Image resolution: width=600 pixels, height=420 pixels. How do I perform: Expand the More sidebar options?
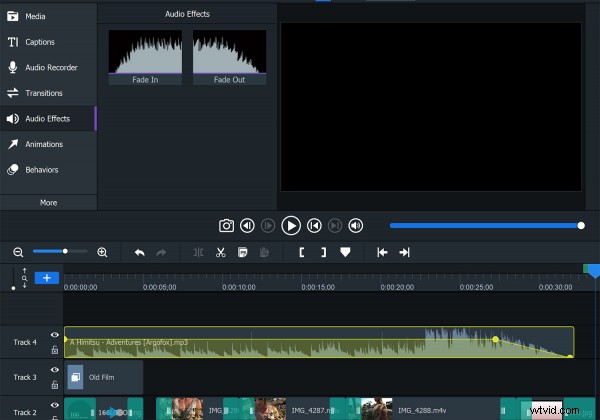click(x=48, y=203)
